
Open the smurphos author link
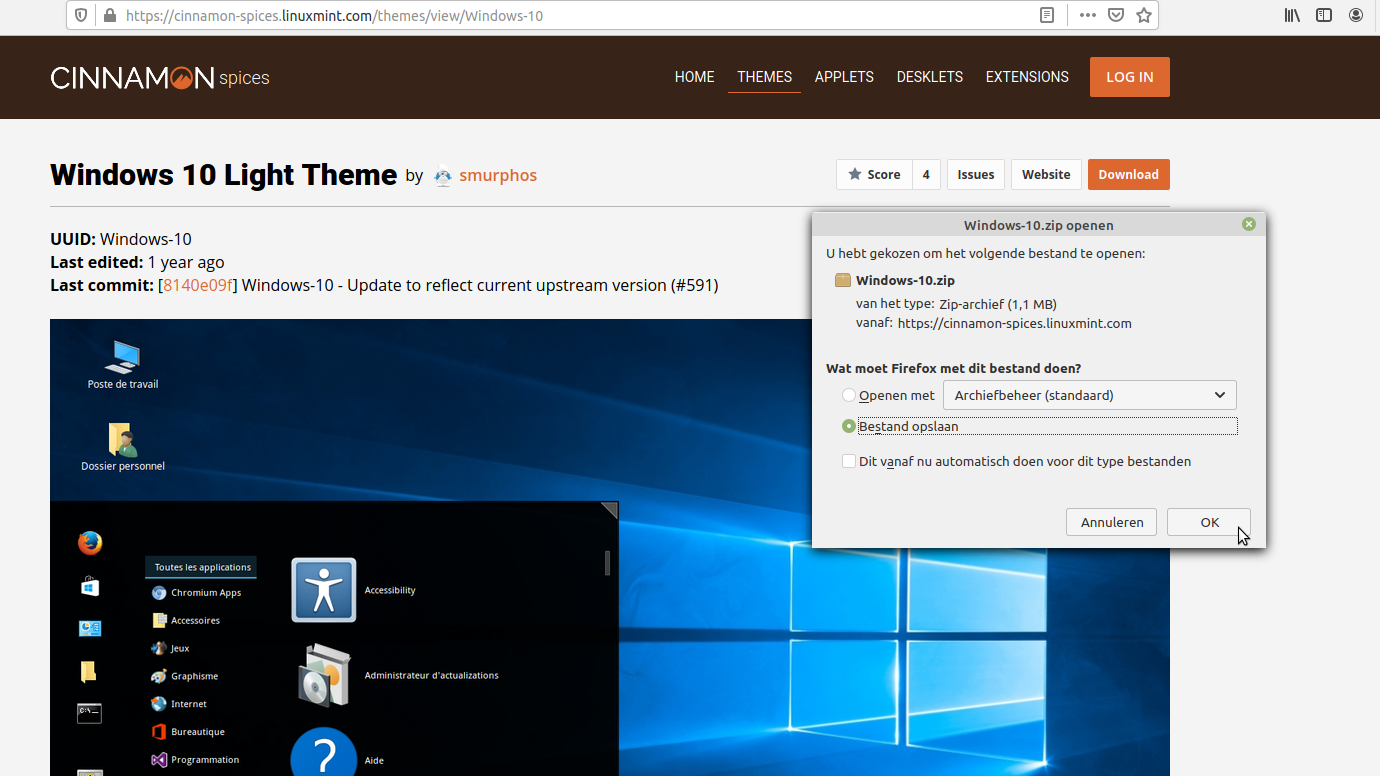(x=498, y=176)
